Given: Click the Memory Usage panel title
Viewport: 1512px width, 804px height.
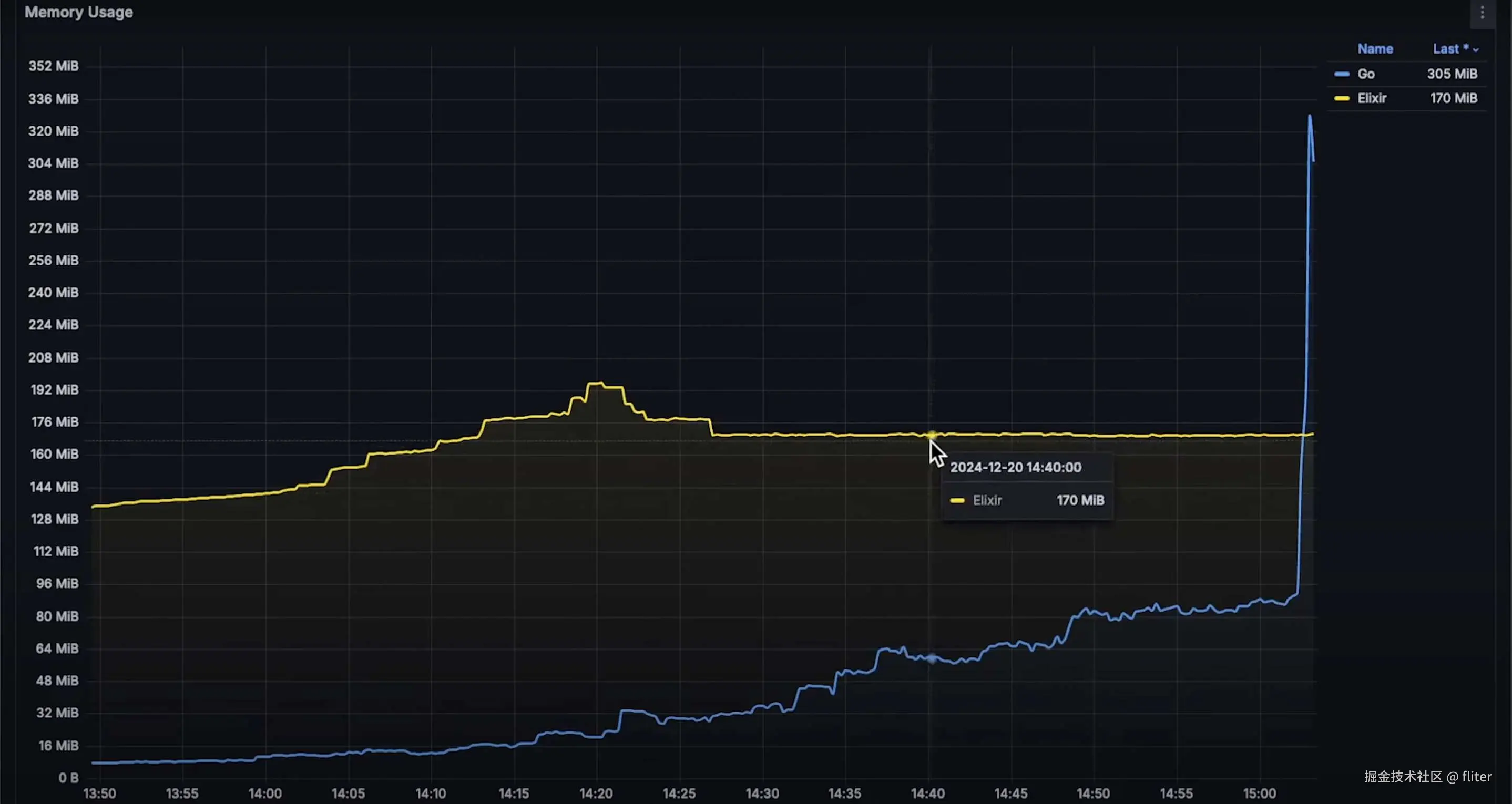Looking at the screenshot, I should coord(79,12).
